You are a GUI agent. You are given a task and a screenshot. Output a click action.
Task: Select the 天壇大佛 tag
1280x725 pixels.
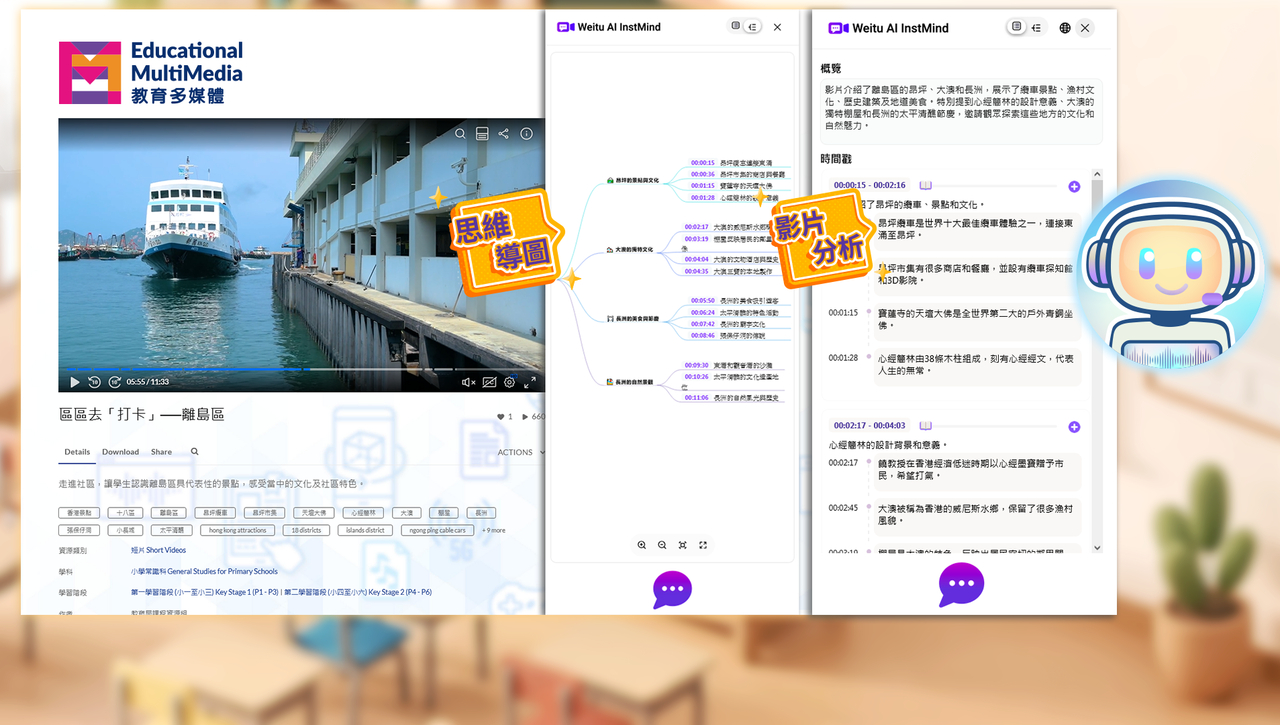pos(314,512)
